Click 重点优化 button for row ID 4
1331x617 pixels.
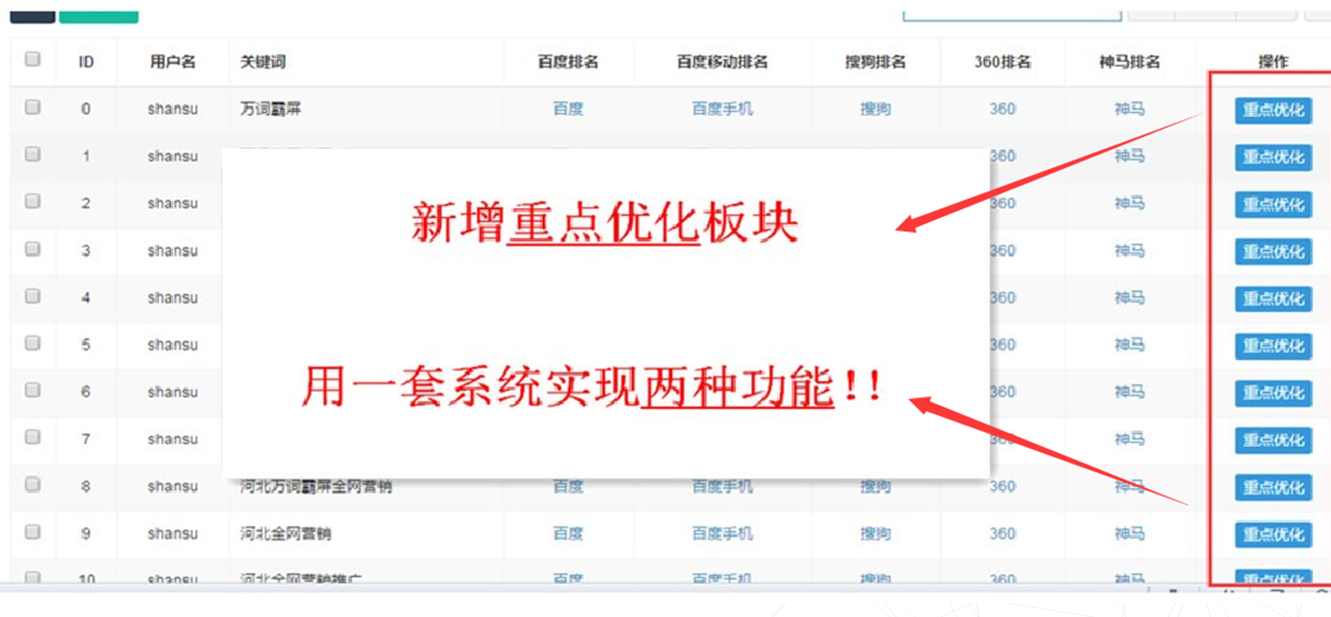coord(1273,298)
